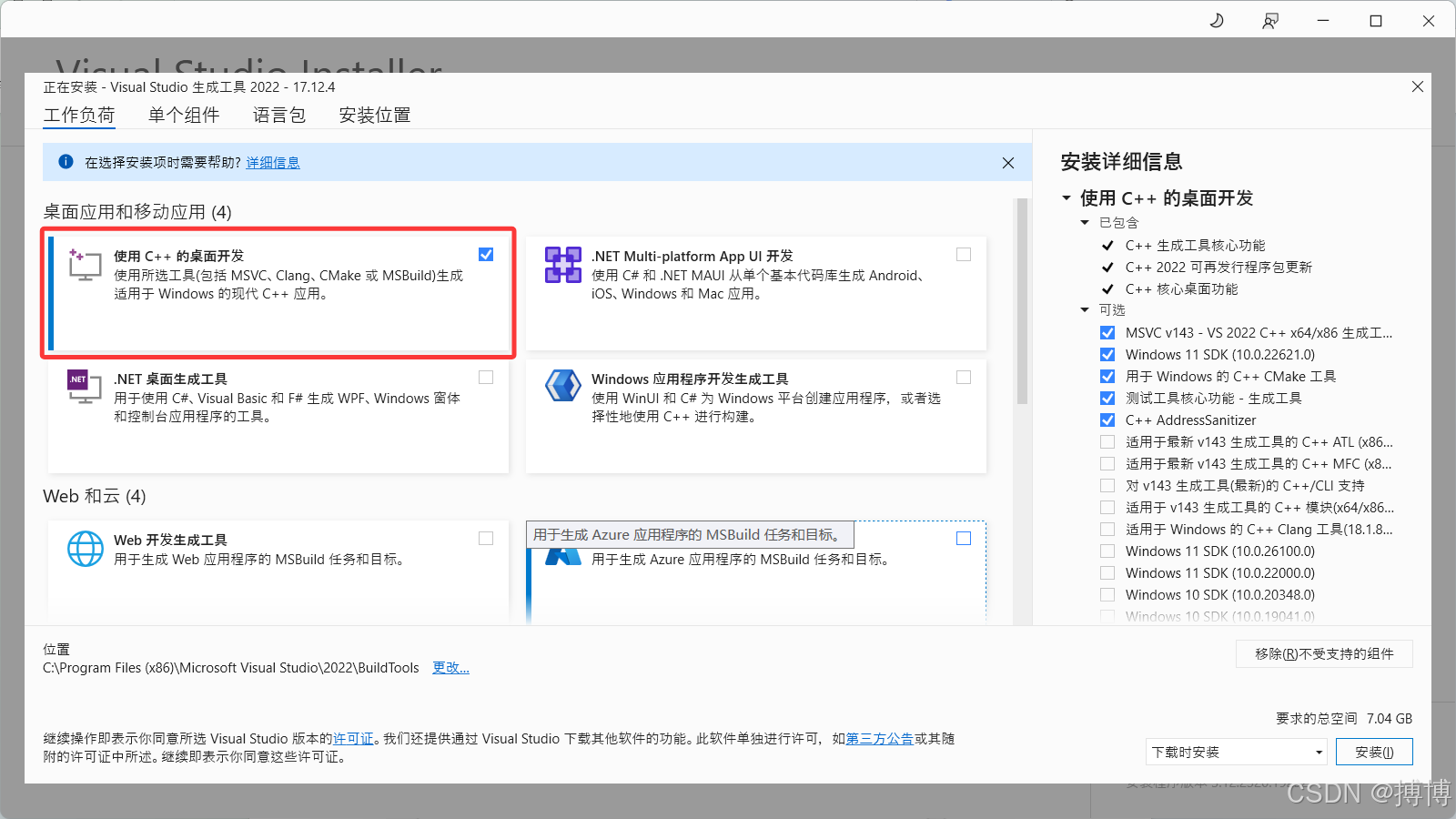Click the install path text C:\Program Files (x86)
This screenshot has height=819, width=1456.
[x=231, y=668]
